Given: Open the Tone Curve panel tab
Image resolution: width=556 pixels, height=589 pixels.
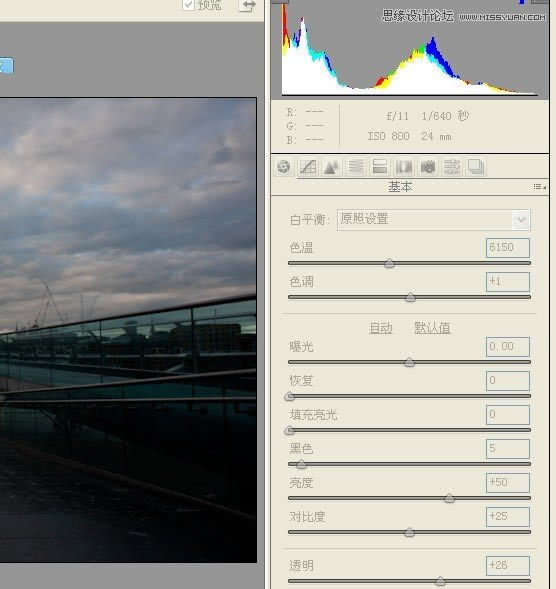Looking at the screenshot, I should (308, 167).
